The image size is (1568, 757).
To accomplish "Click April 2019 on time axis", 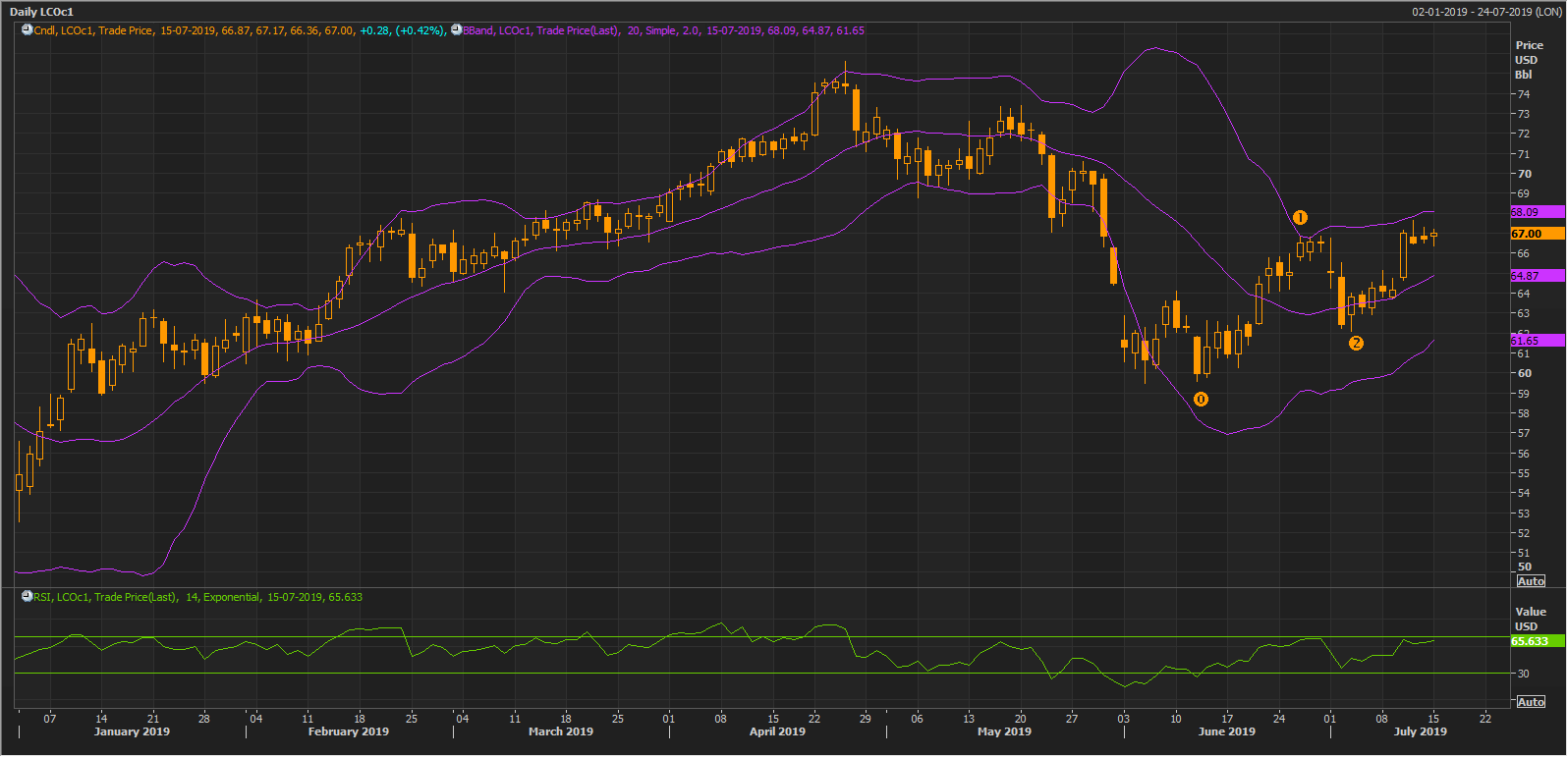I will [777, 731].
